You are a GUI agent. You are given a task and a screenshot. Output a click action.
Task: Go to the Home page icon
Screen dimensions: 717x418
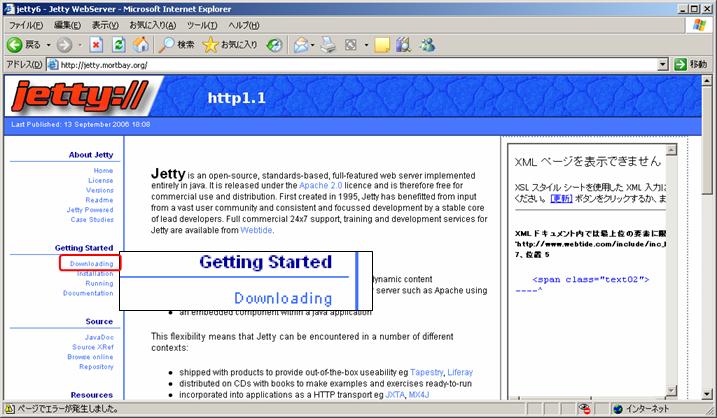click(x=141, y=44)
